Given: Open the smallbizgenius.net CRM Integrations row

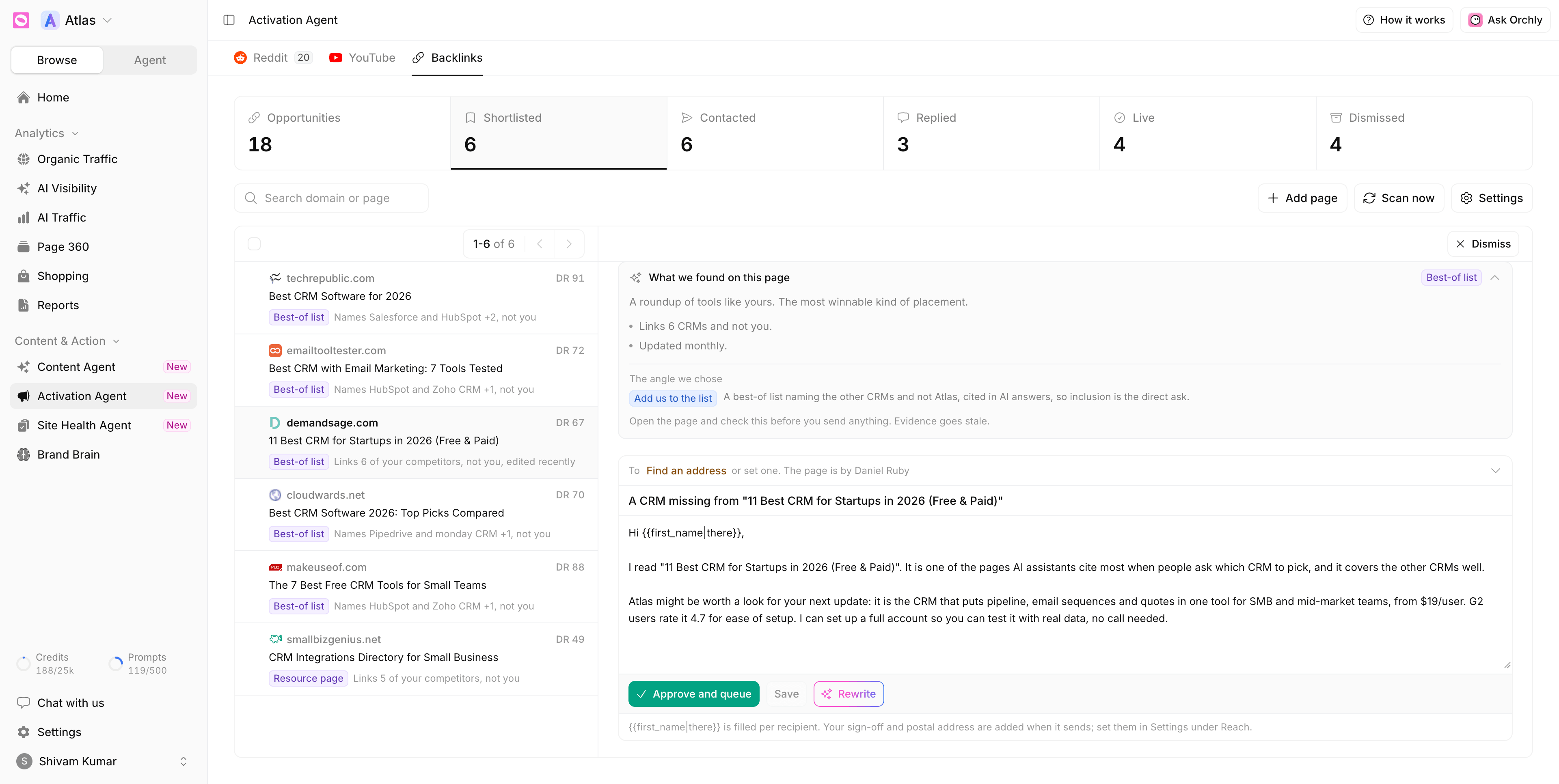Looking at the screenshot, I should (416, 659).
